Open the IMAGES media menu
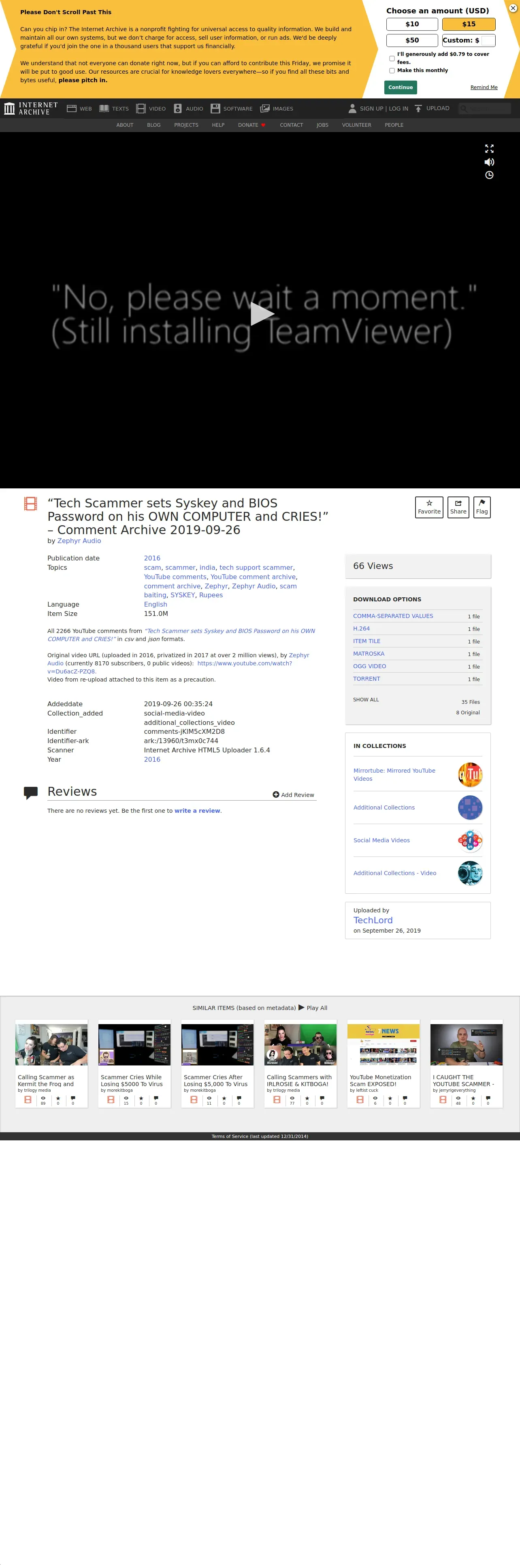520x1568 pixels. pyautogui.click(x=277, y=109)
